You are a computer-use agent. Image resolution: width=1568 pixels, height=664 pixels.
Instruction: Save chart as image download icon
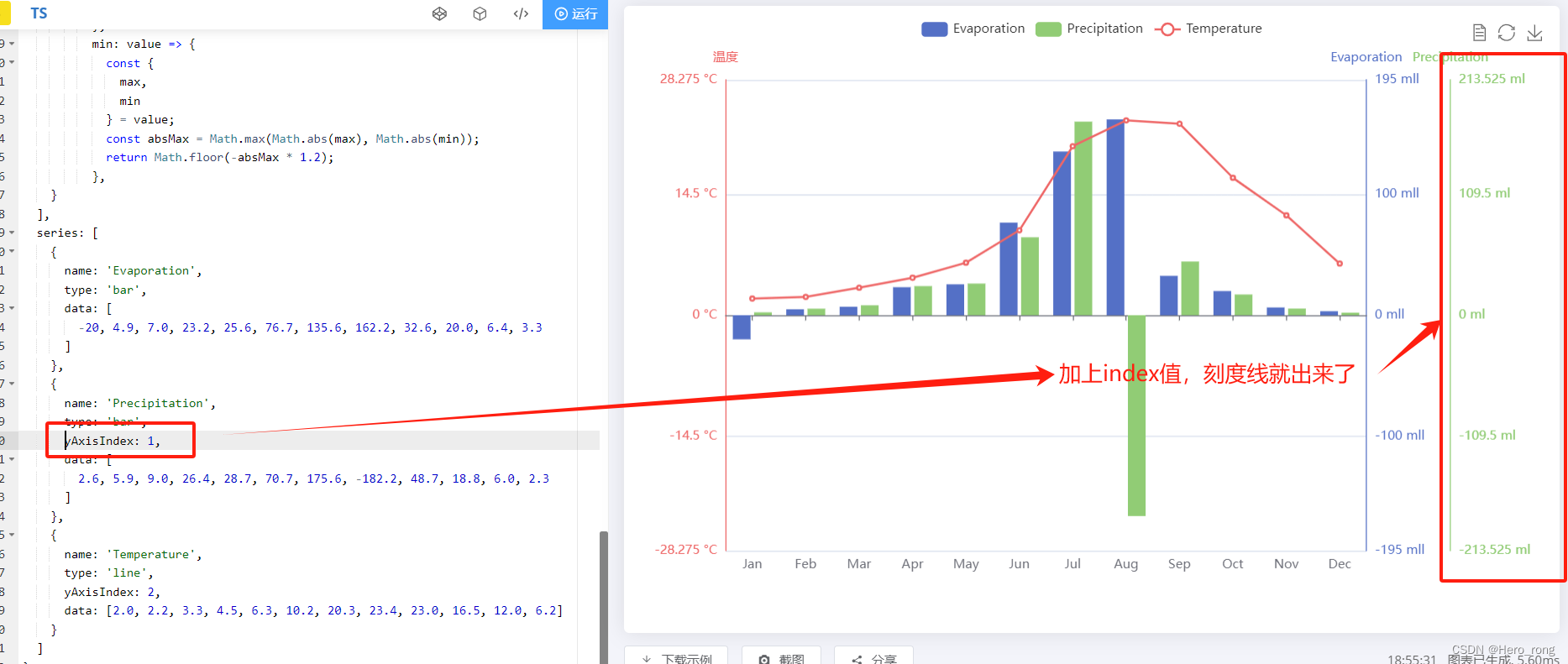pos(1534,33)
